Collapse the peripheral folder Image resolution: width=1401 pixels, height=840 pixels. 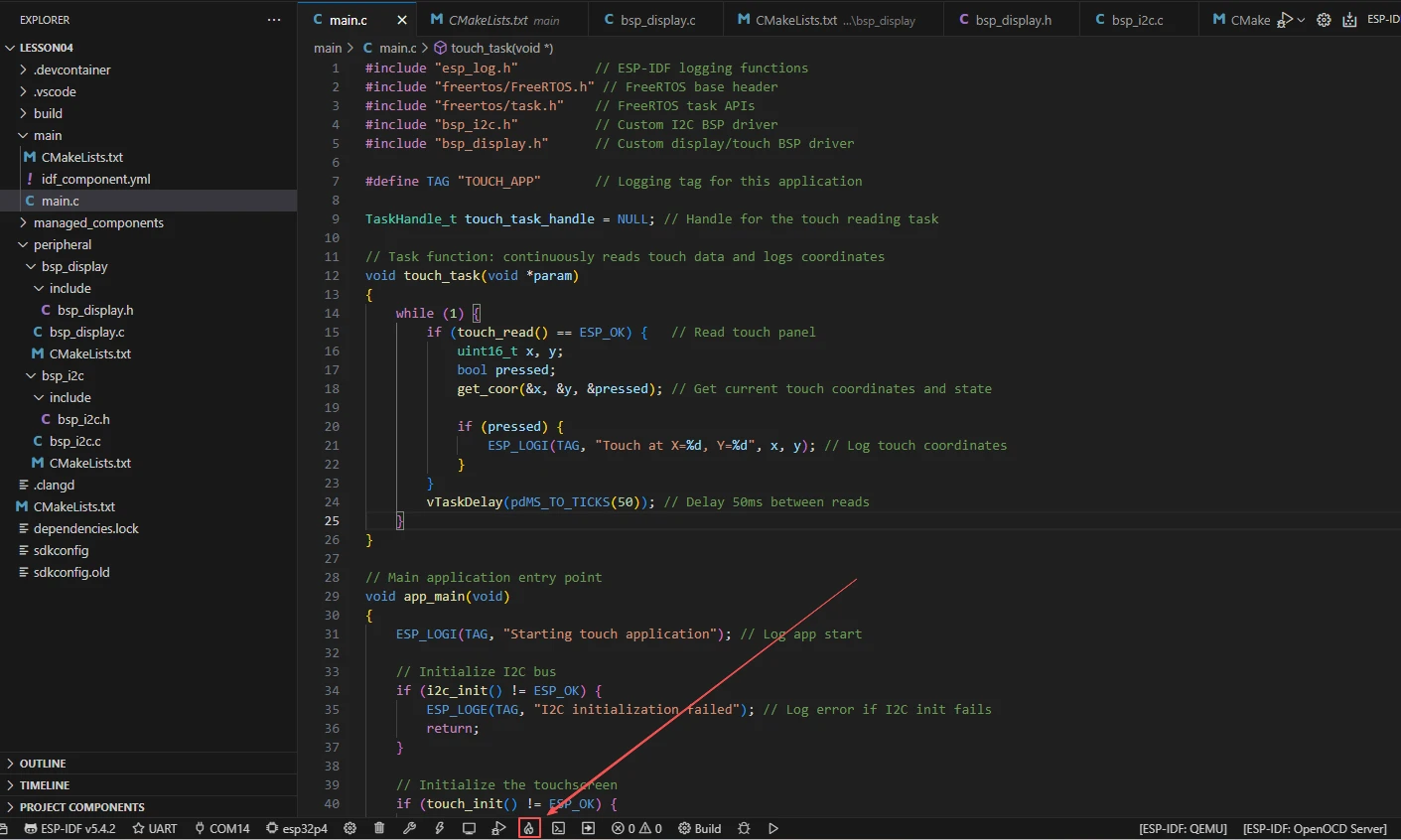click(x=62, y=244)
